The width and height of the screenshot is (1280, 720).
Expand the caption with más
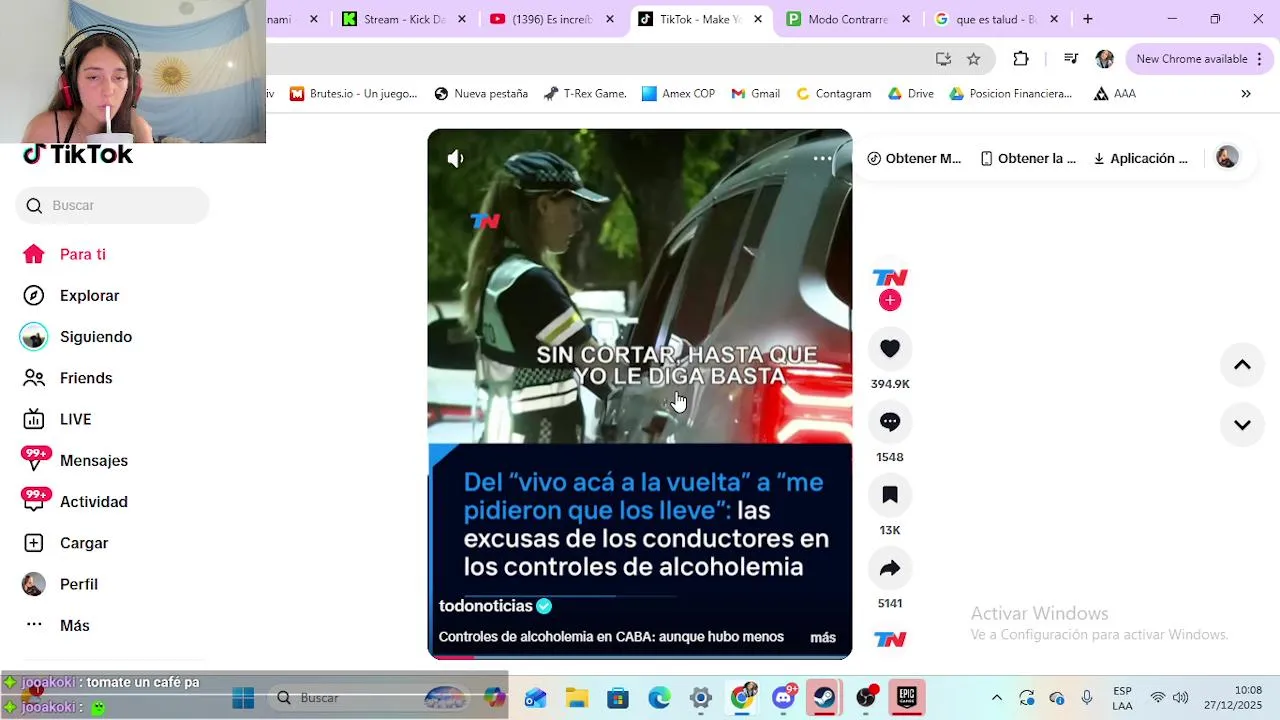click(823, 637)
